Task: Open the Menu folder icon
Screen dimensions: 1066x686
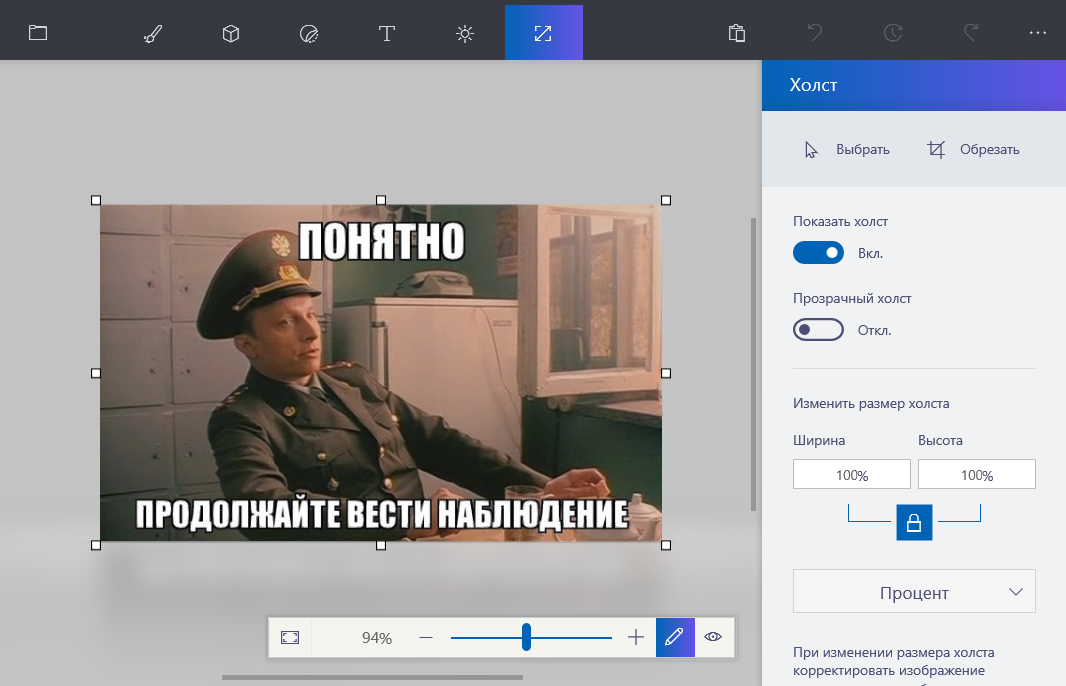Action: click(x=38, y=33)
